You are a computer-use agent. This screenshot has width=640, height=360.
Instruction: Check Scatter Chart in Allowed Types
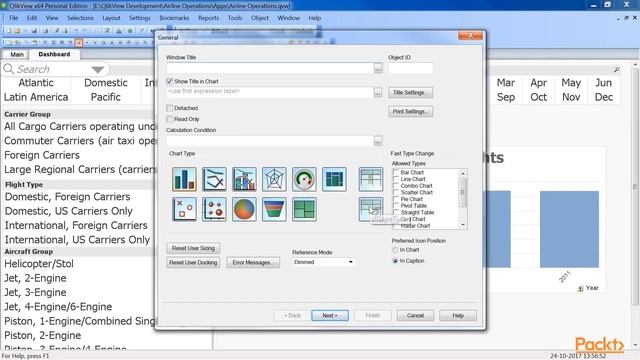(x=396, y=192)
